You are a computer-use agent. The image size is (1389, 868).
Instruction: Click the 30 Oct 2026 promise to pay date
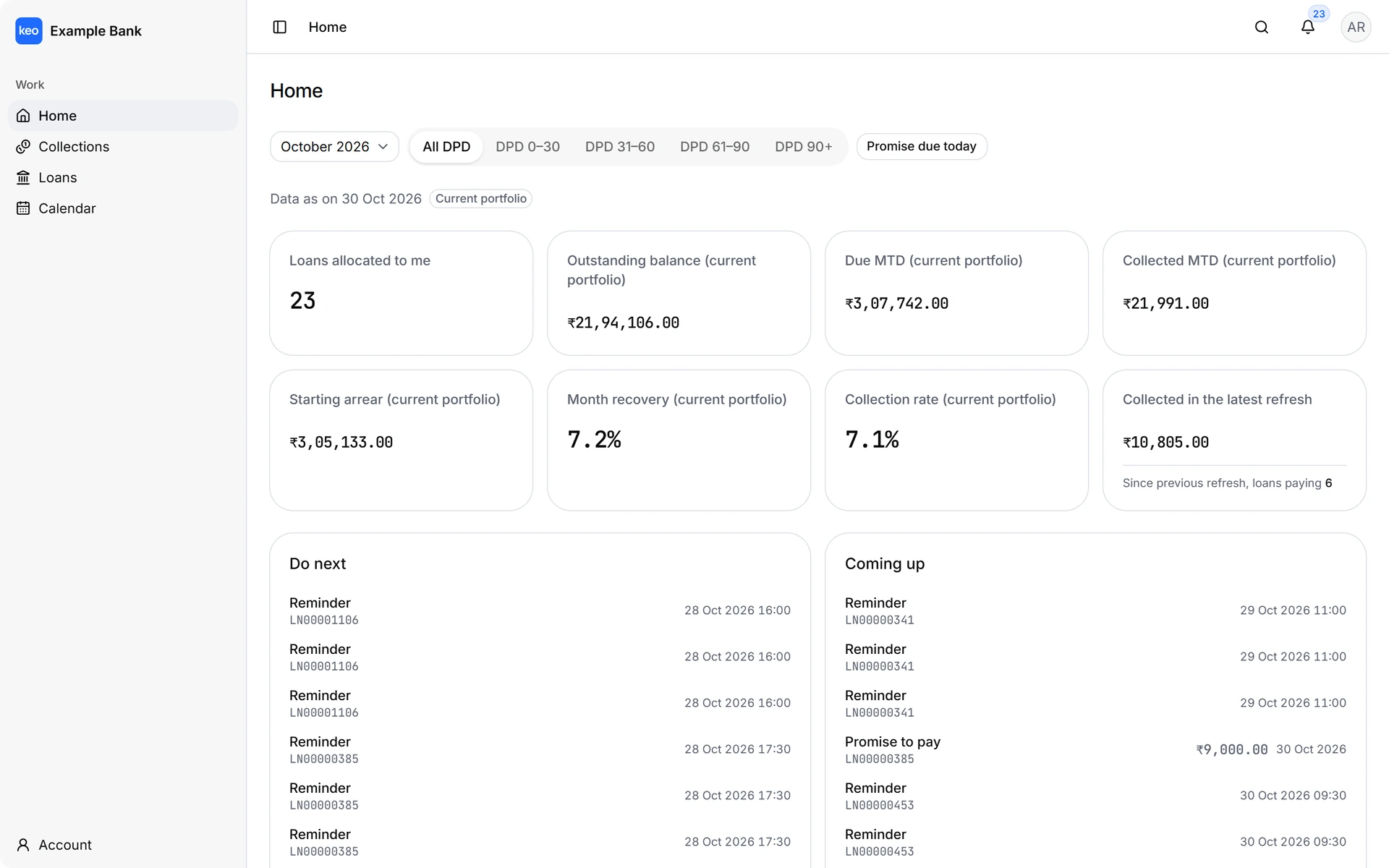pos(1311,749)
